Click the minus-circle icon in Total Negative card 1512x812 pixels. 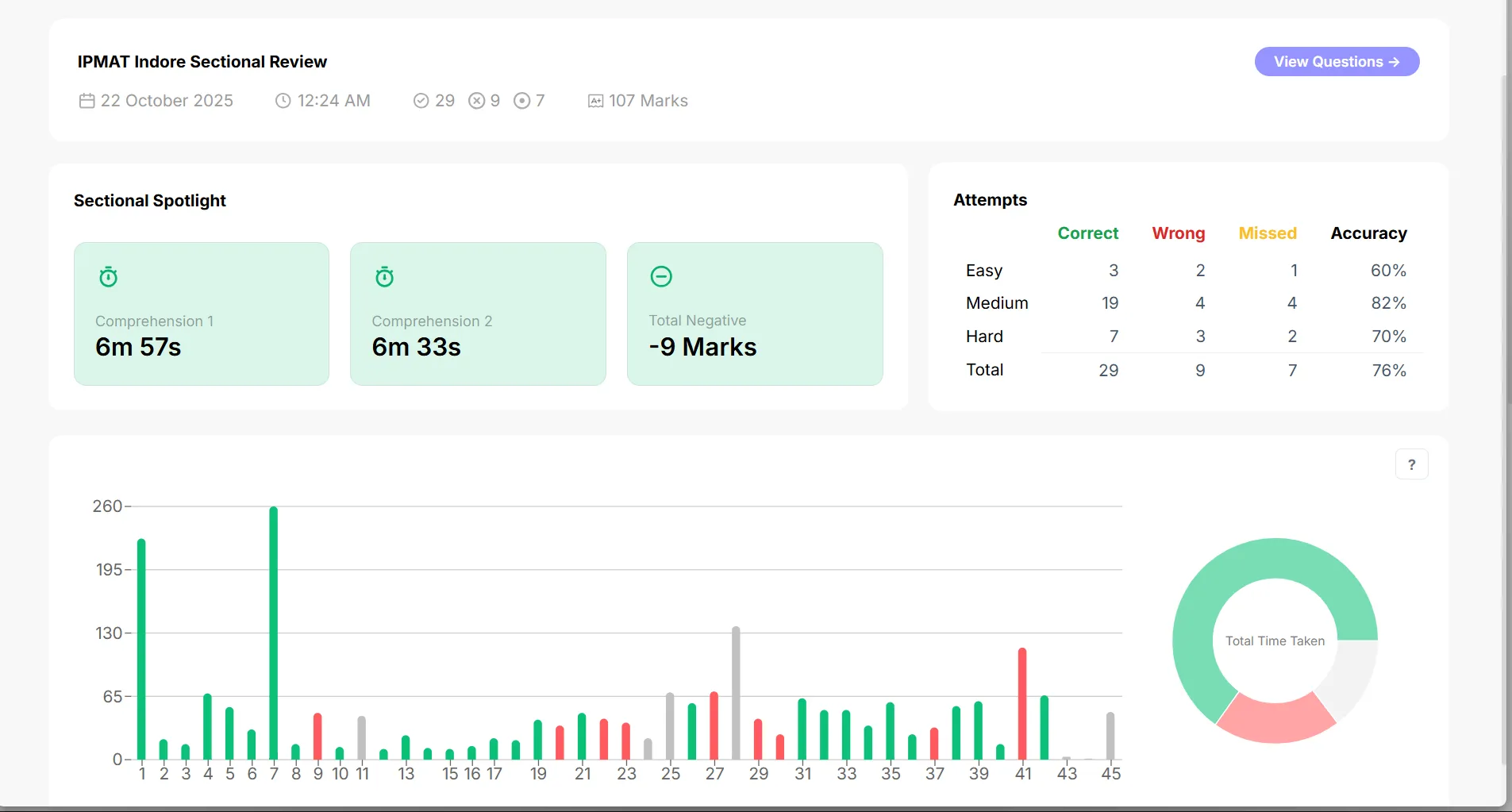tap(661, 276)
